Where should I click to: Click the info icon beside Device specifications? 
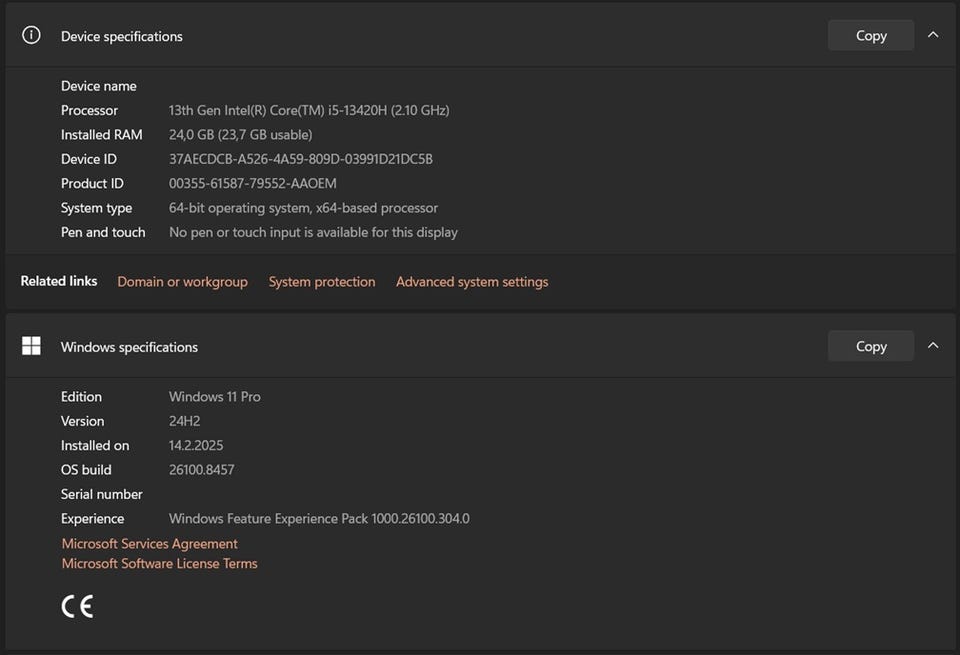[x=31, y=36]
